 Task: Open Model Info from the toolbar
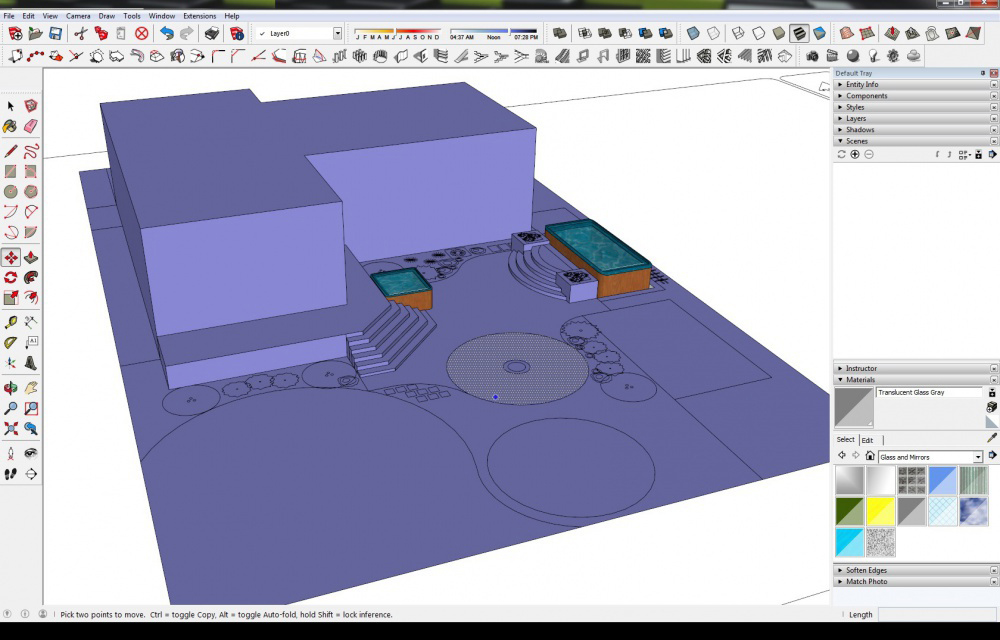[x=237, y=33]
